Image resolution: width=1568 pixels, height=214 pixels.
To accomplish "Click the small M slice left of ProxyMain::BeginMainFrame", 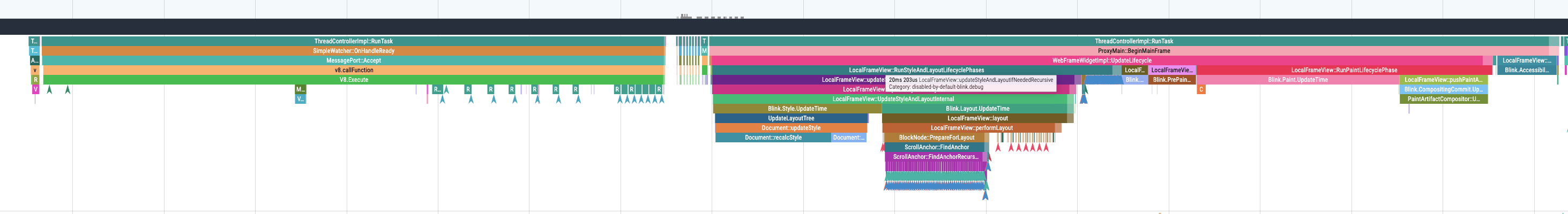I will pyautogui.click(x=704, y=51).
